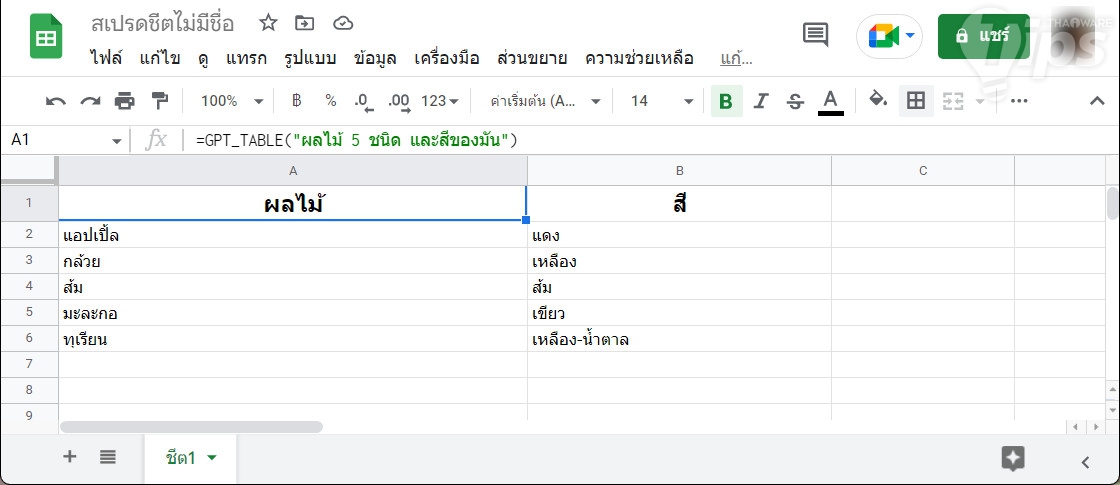Open the merge cells options arrow
The width and height of the screenshot is (1120, 485).
980,101
